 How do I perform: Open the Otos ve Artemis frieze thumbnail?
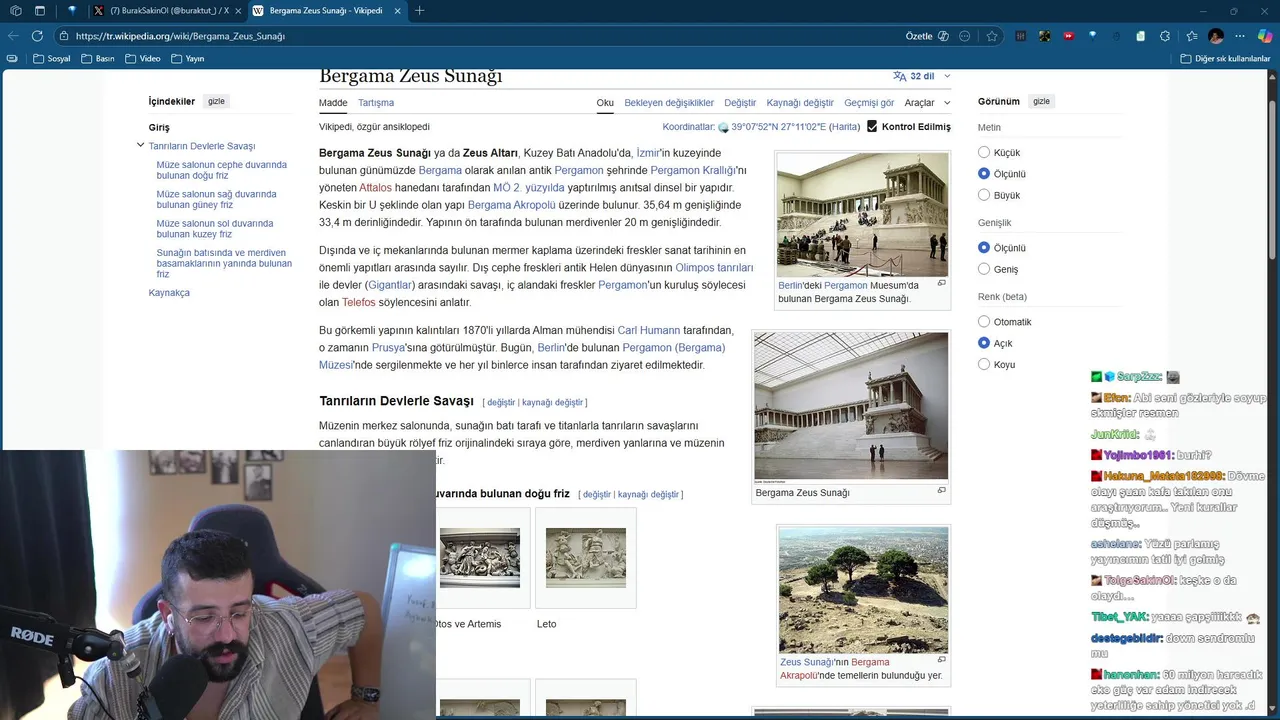pos(479,558)
